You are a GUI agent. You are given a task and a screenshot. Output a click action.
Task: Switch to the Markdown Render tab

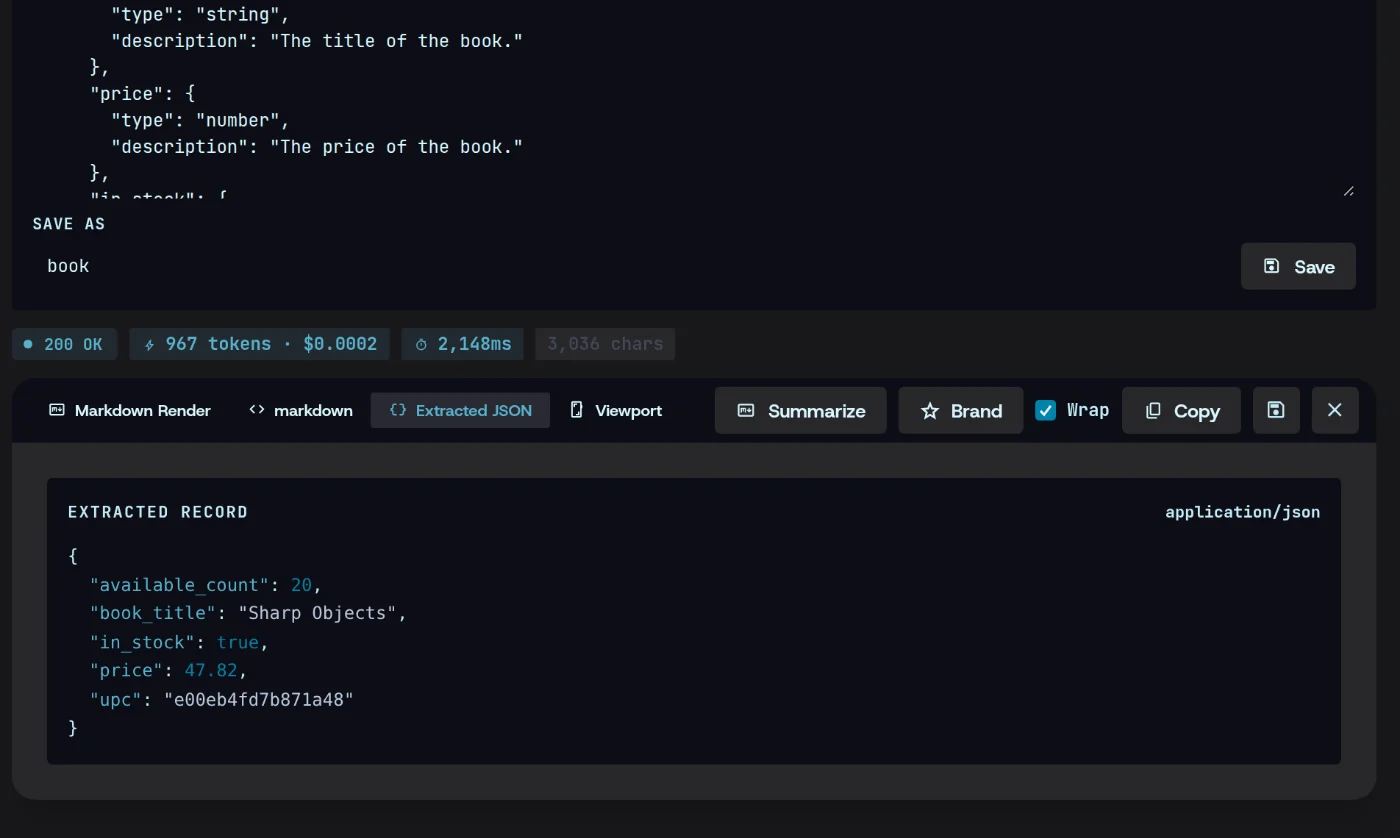pos(130,410)
